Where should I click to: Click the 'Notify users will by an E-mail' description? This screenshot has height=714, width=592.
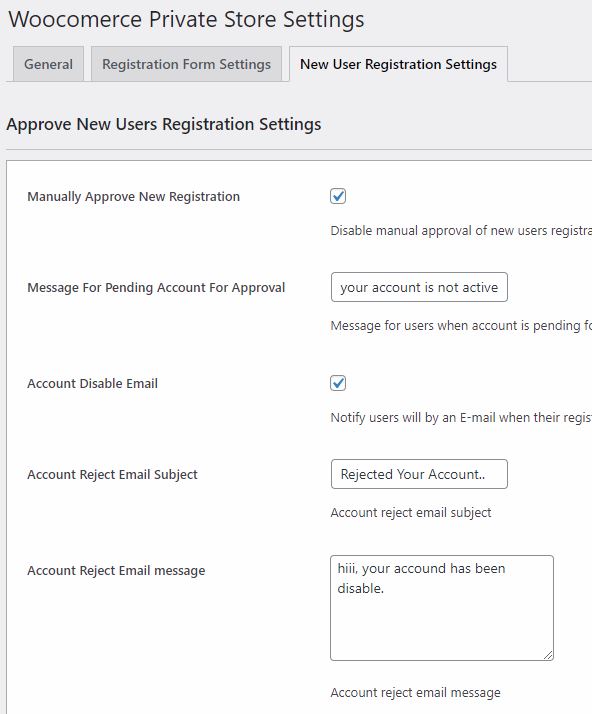(461, 418)
